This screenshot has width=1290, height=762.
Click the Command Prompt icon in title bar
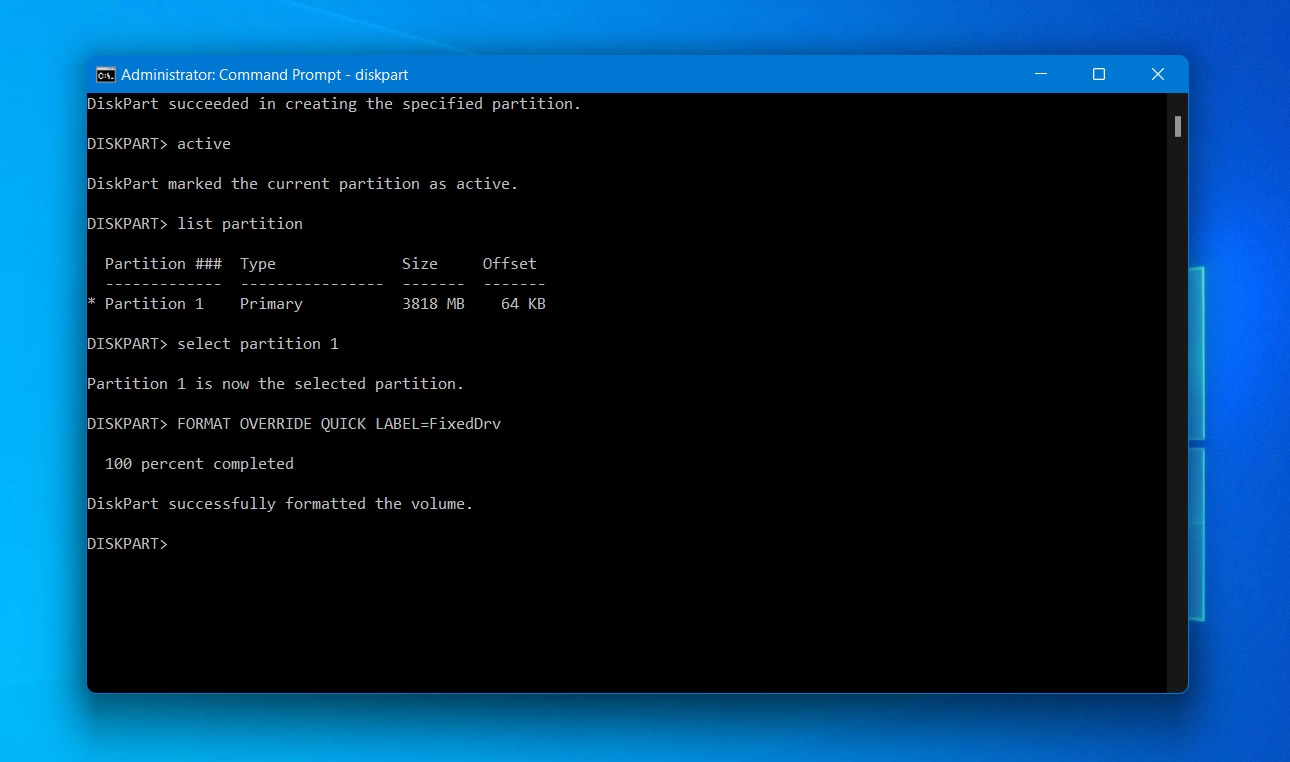pos(105,75)
